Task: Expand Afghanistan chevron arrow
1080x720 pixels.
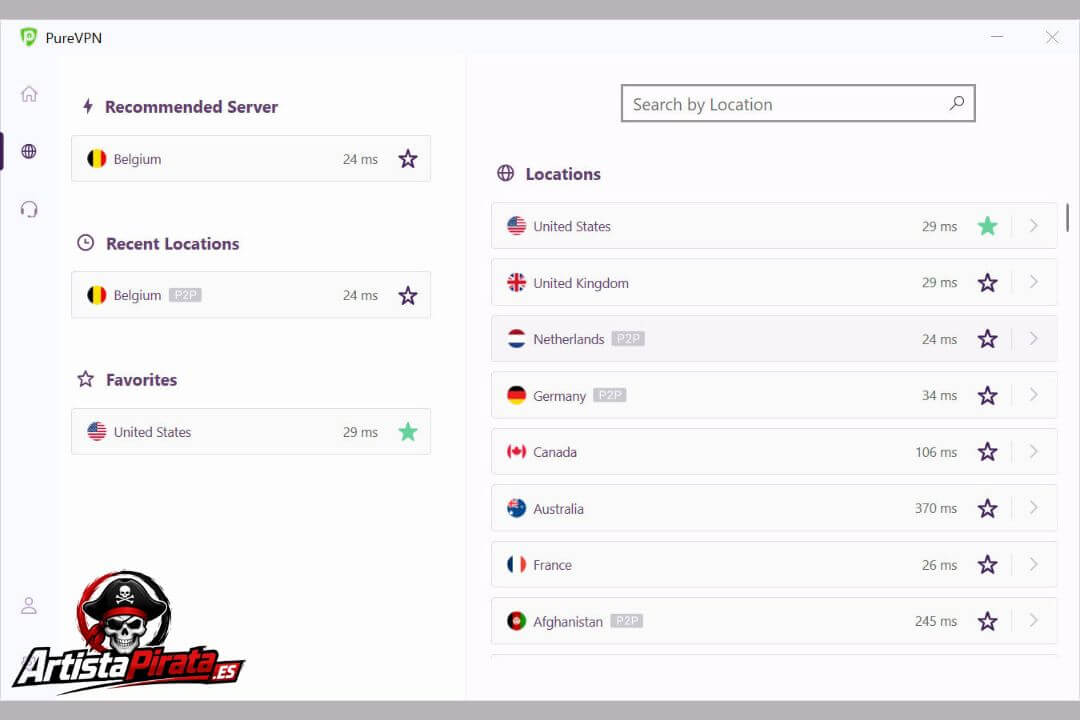Action: (1034, 621)
